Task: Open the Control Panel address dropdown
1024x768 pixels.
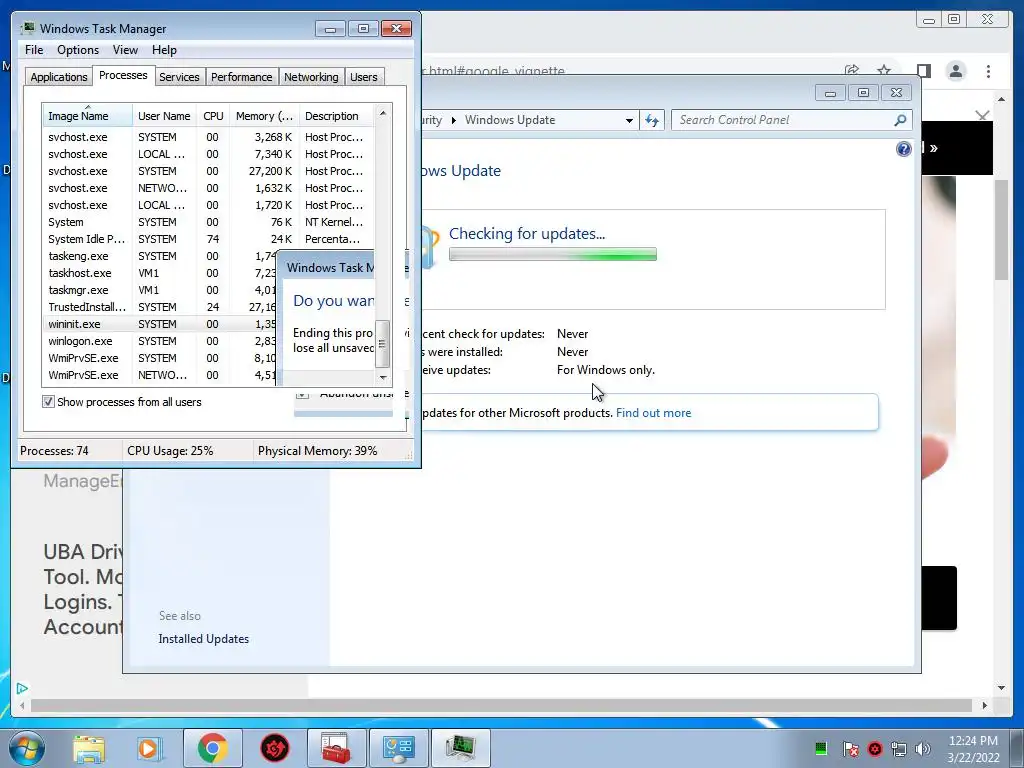Action: pyautogui.click(x=629, y=120)
